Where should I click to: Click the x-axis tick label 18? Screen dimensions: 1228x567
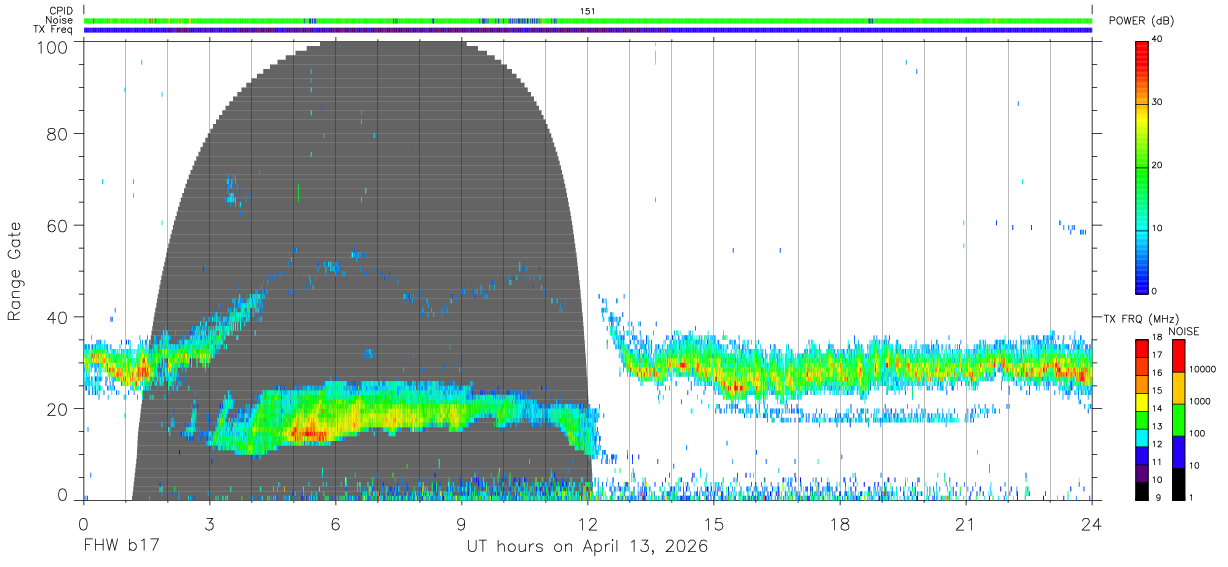click(x=840, y=524)
